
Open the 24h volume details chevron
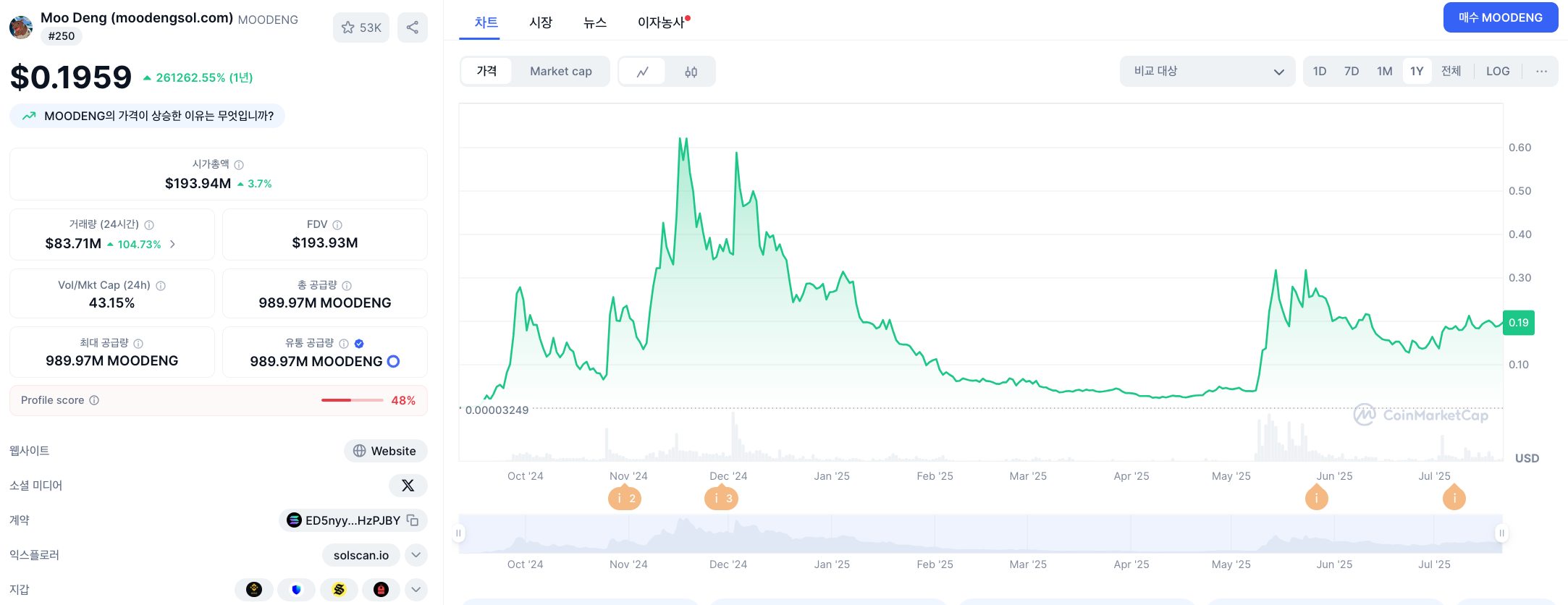pyautogui.click(x=172, y=245)
